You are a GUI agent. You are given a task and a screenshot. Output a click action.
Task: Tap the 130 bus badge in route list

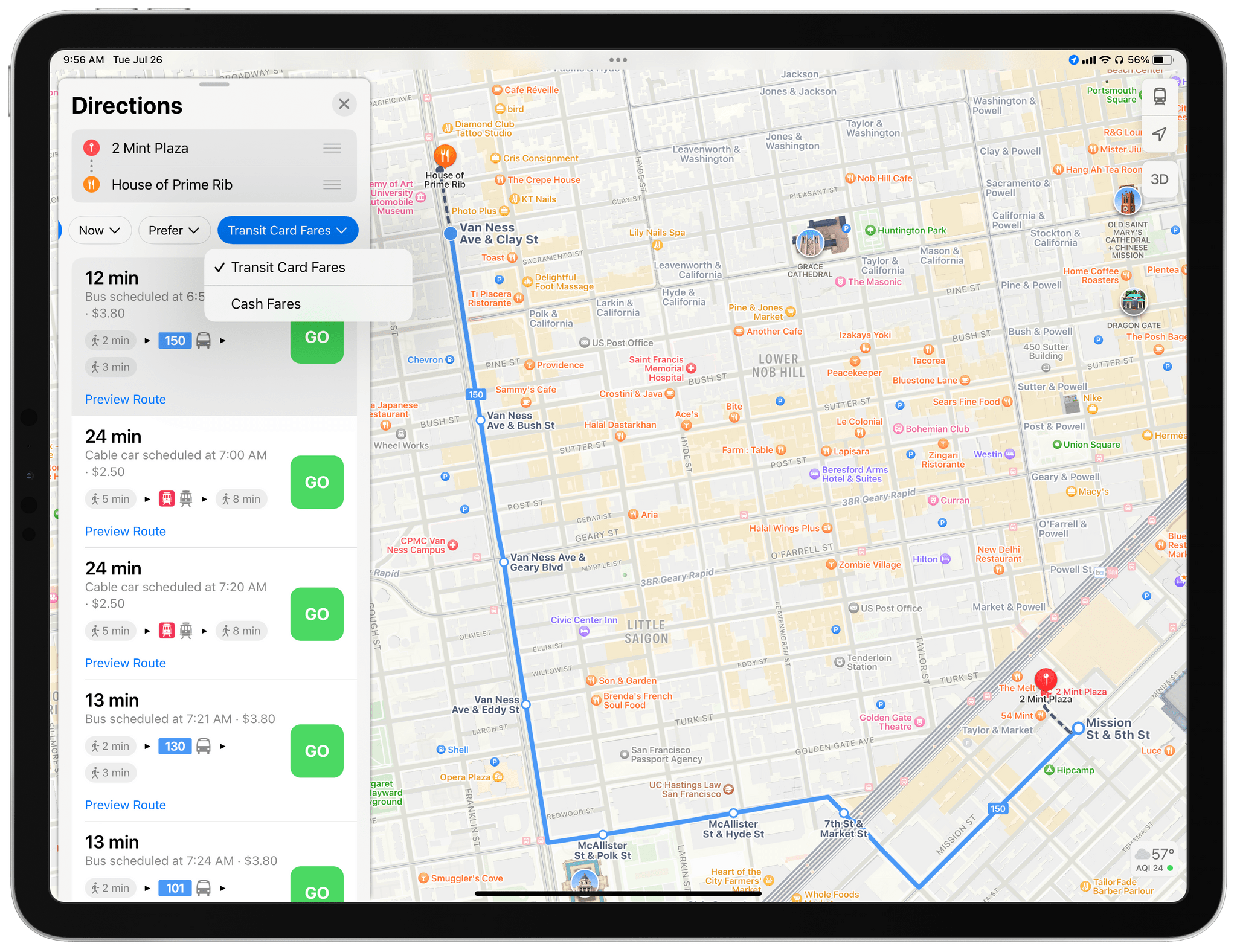(x=175, y=747)
